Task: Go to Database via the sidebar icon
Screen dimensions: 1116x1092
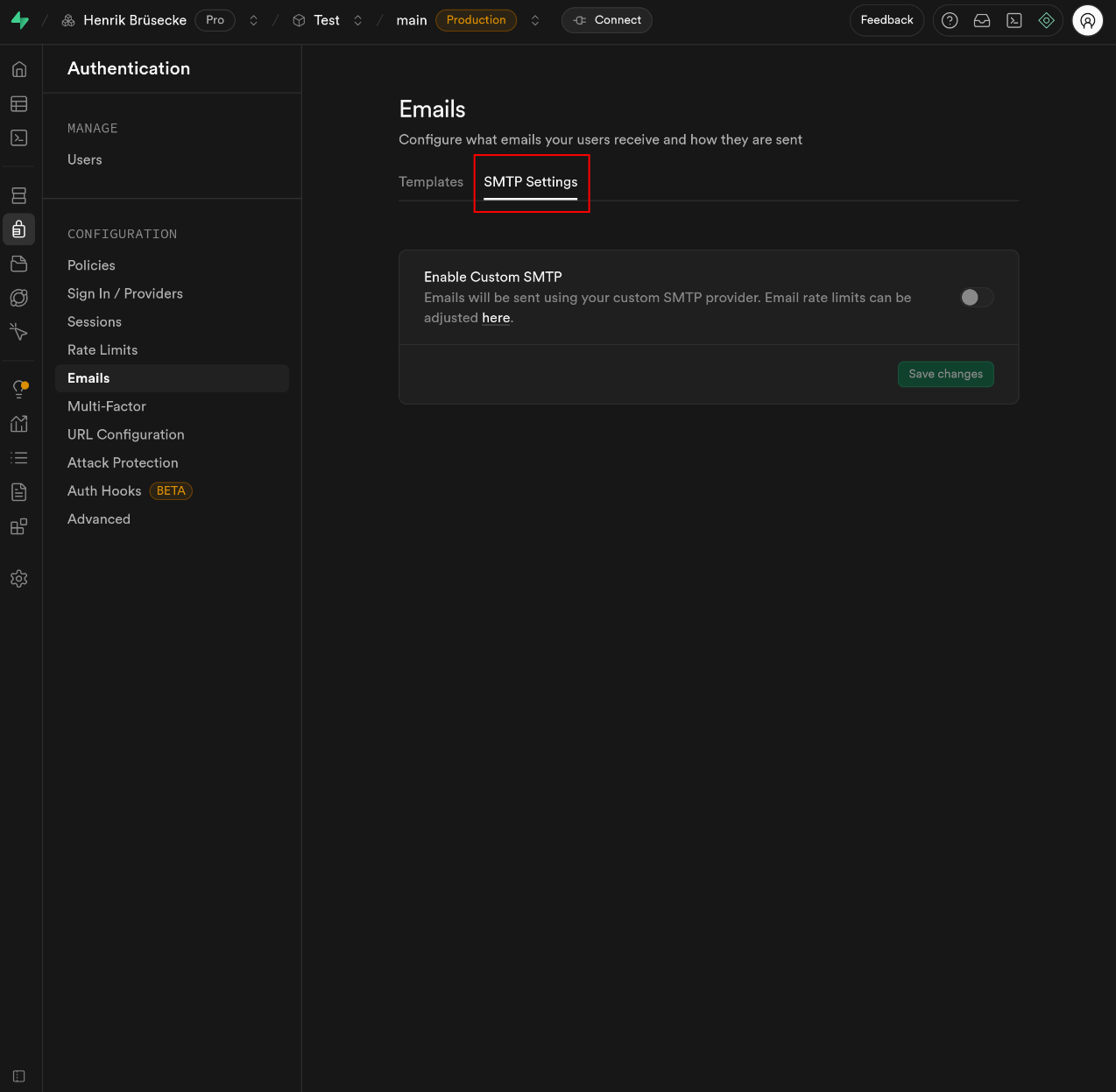Action: click(x=18, y=195)
